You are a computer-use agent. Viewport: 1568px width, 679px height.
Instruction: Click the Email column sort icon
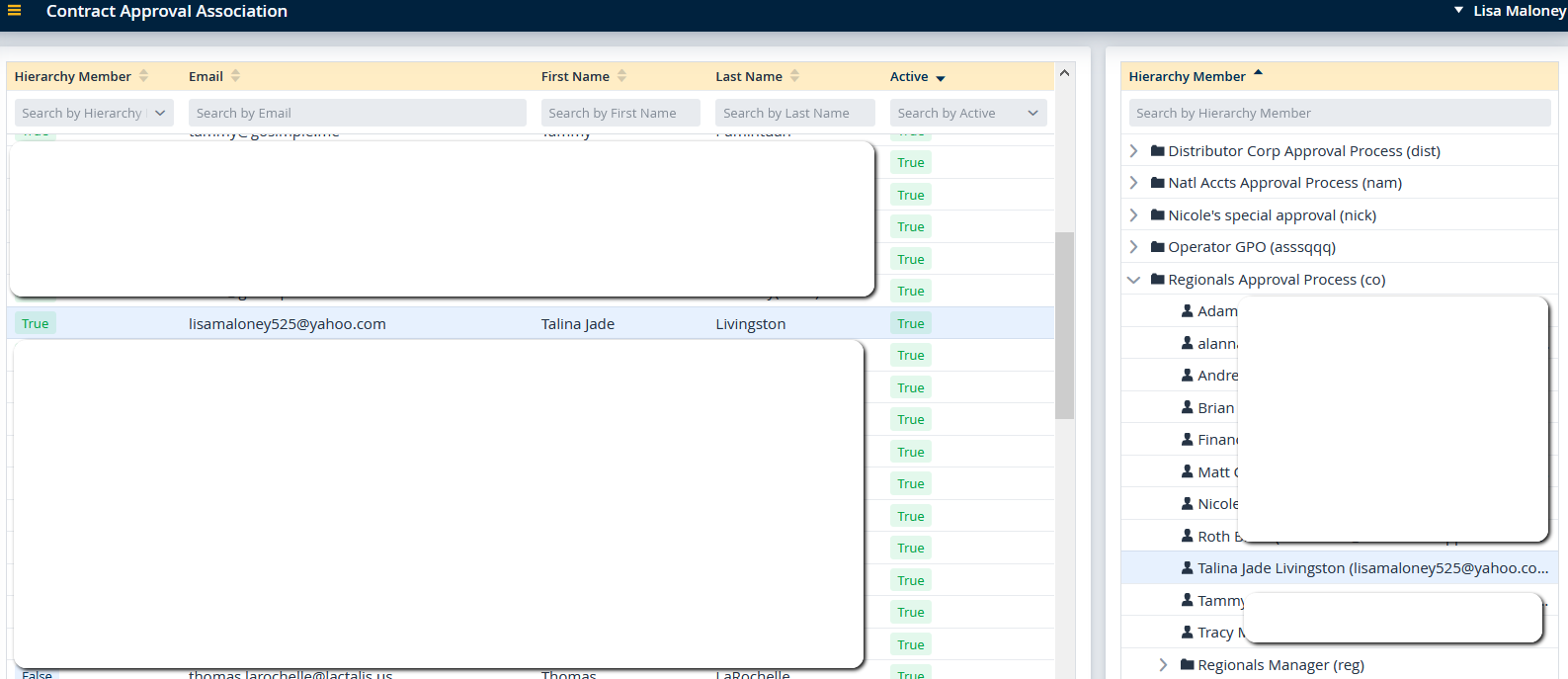point(235,76)
